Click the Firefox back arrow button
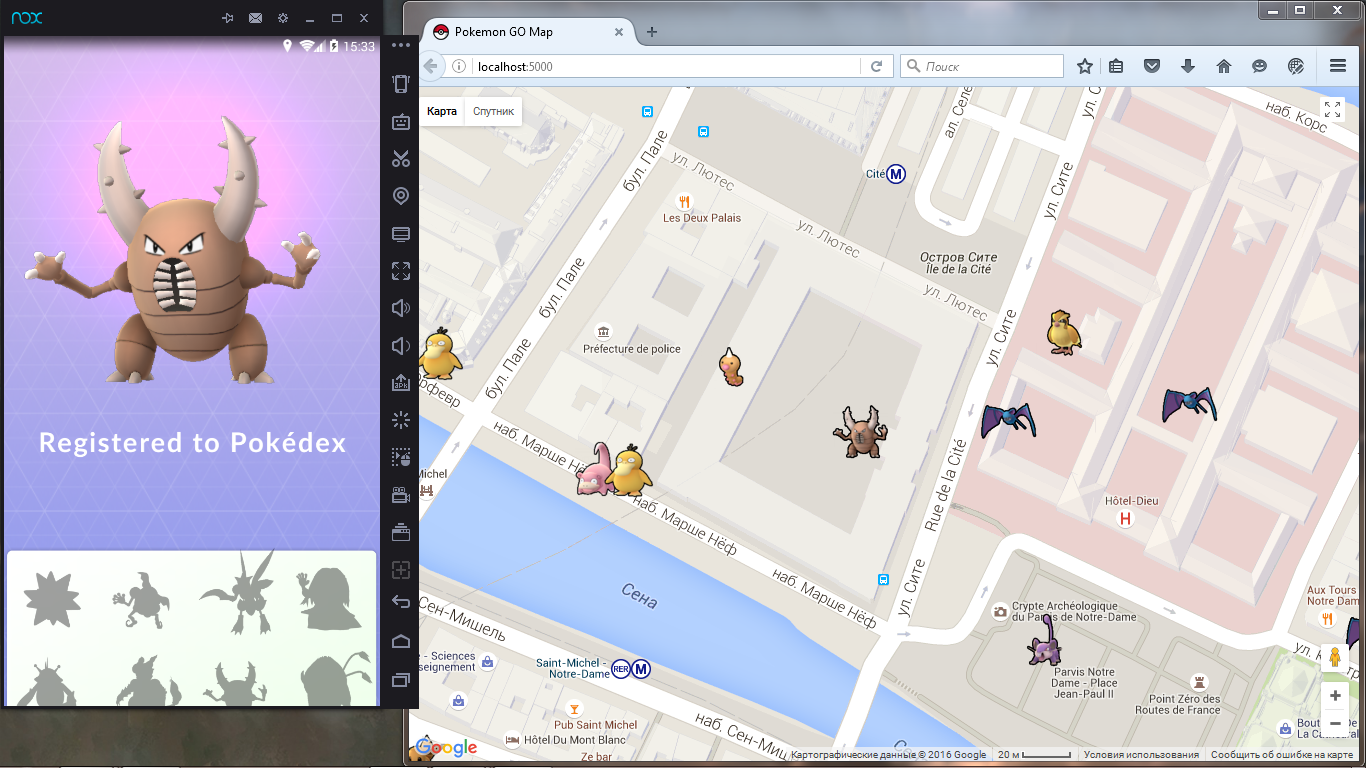 point(431,66)
